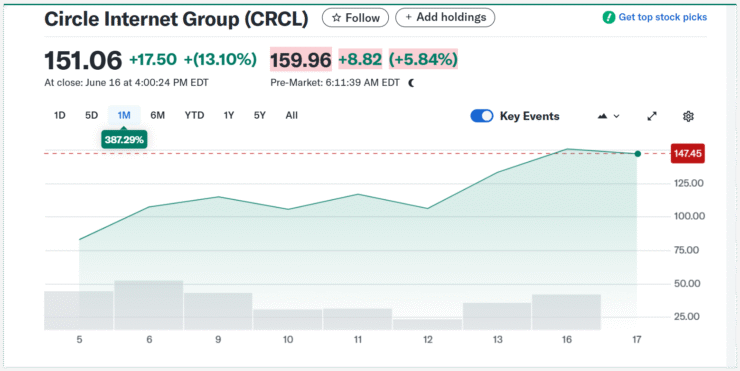Image resolution: width=740 pixels, height=371 pixels.
Task: Switch to the 5D range
Action: (91, 116)
